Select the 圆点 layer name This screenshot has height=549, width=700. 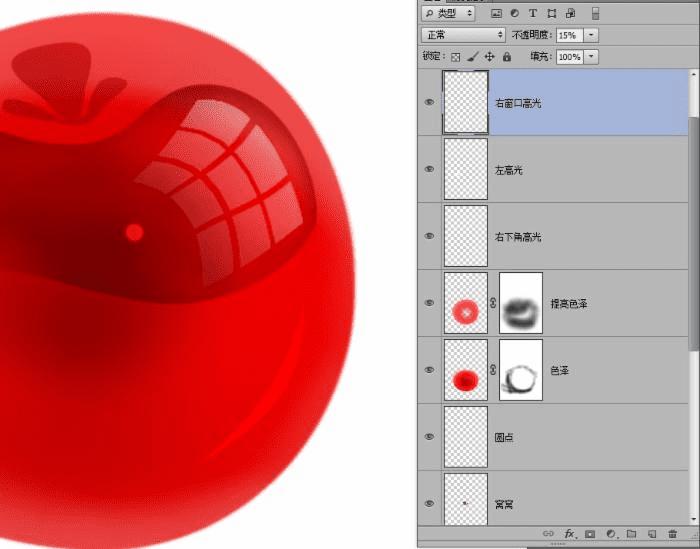[x=504, y=437]
